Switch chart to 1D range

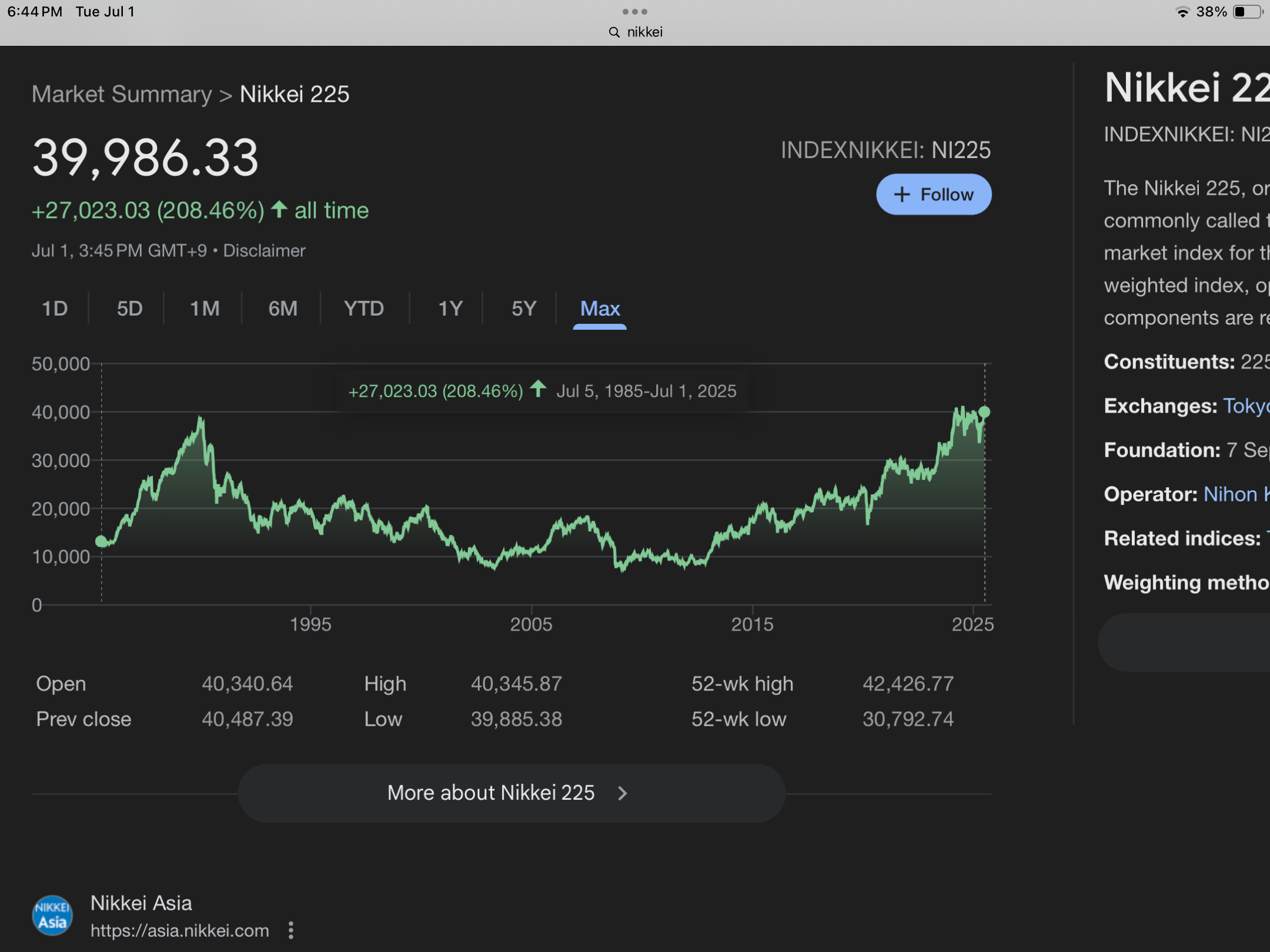pos(55,309)
